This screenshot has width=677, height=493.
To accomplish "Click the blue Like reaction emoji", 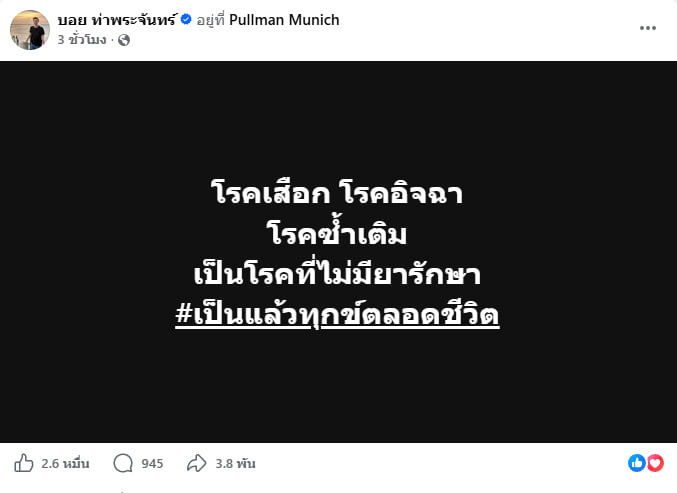I will [x=637, y=463].
